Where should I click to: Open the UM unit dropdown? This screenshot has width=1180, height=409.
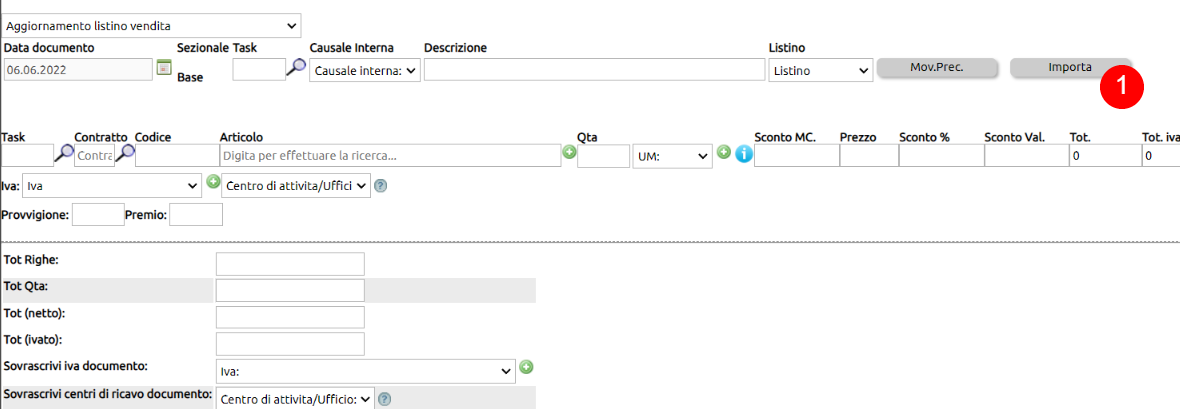(673, 156)
